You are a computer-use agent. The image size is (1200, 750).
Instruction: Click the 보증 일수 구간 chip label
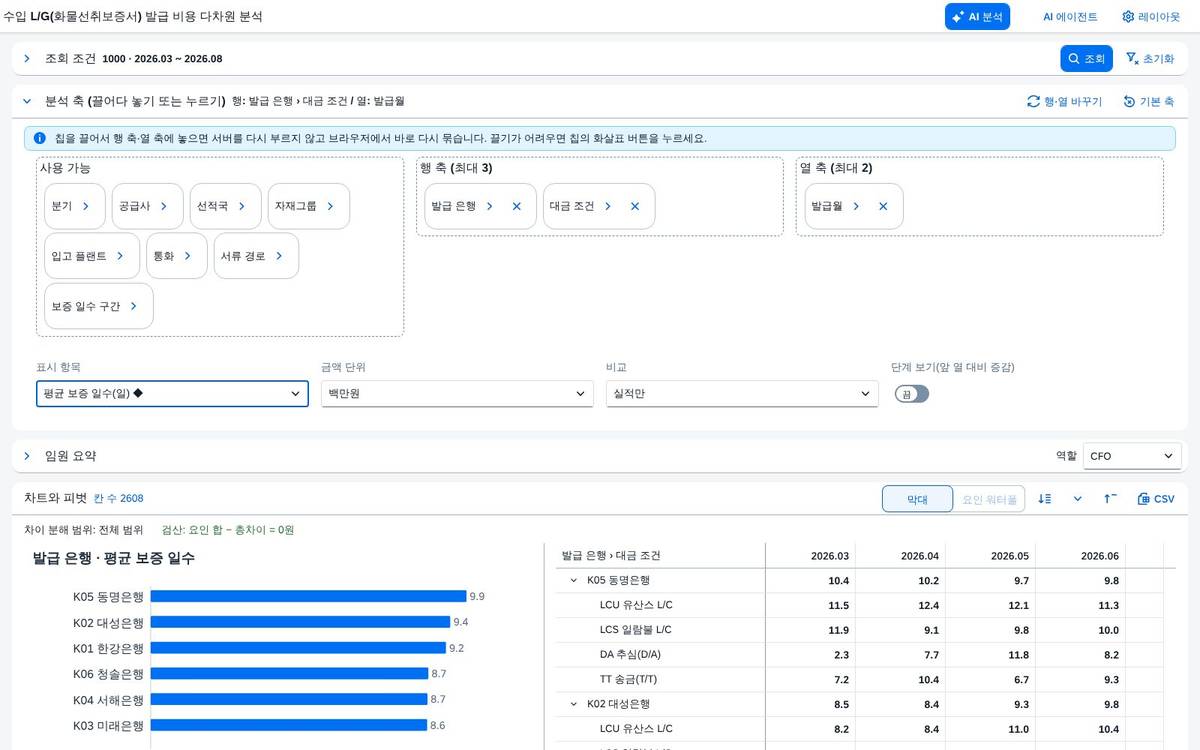[x=86, y=306]
